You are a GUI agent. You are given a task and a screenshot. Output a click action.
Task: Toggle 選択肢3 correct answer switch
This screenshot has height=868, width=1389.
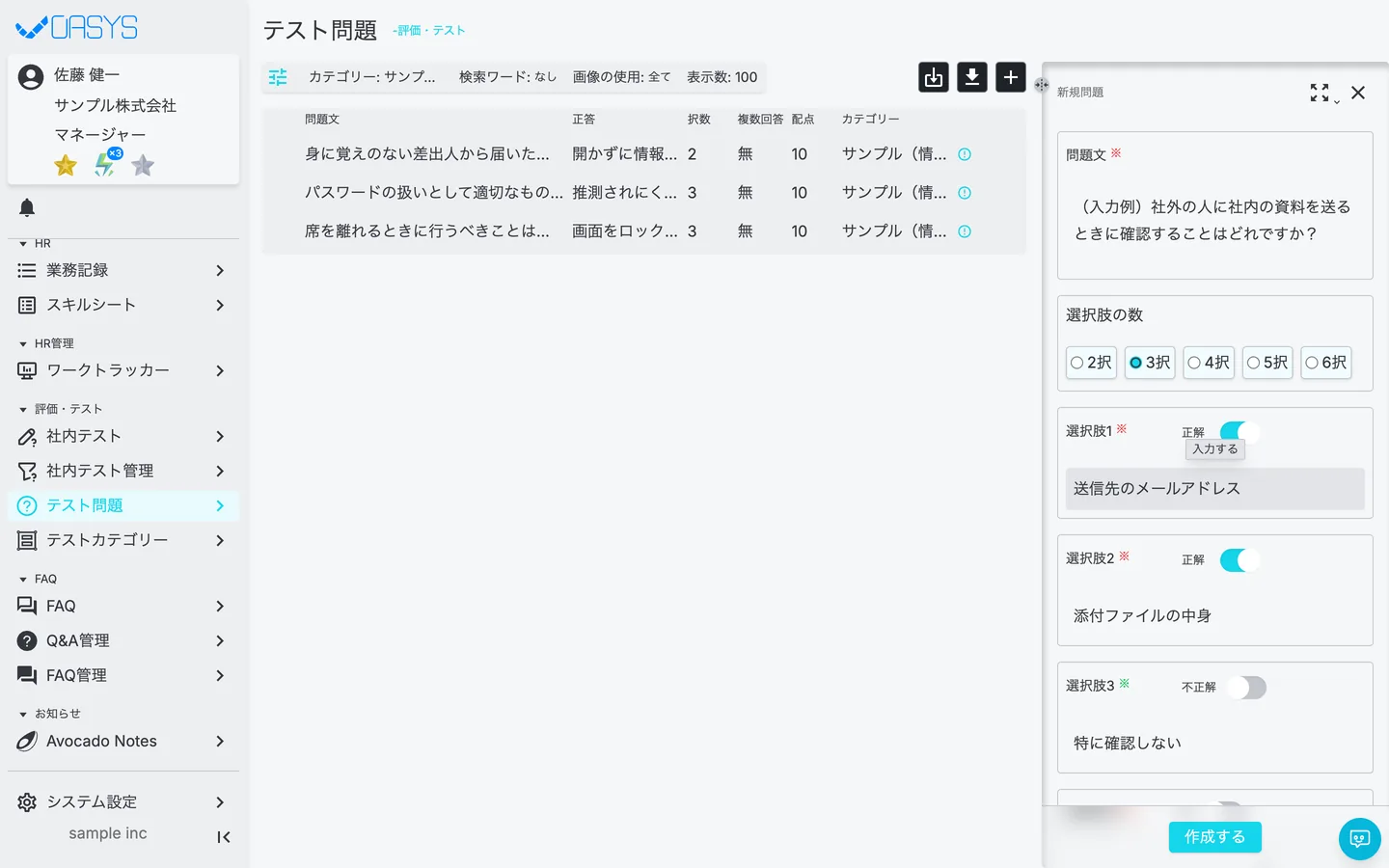click(1246, 688)
